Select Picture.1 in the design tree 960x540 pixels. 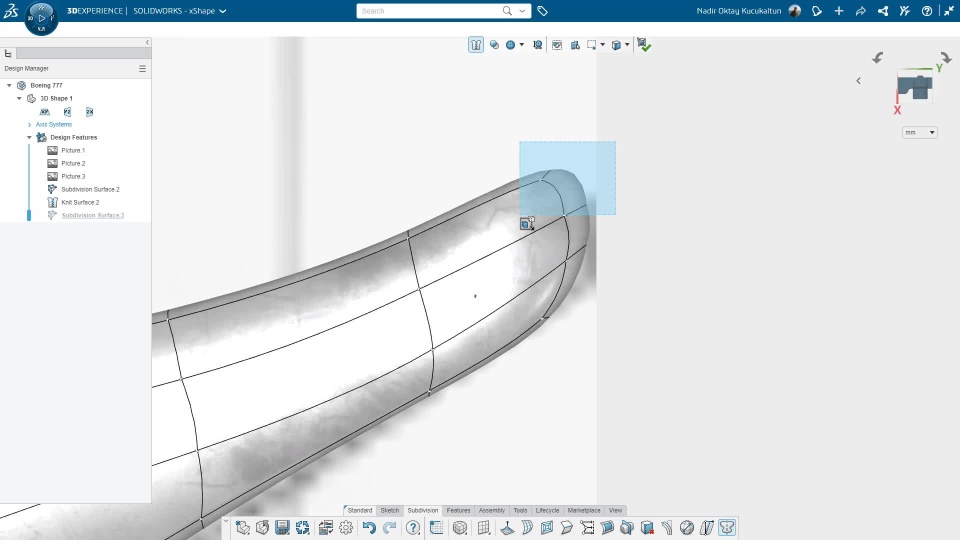(73, 150)
